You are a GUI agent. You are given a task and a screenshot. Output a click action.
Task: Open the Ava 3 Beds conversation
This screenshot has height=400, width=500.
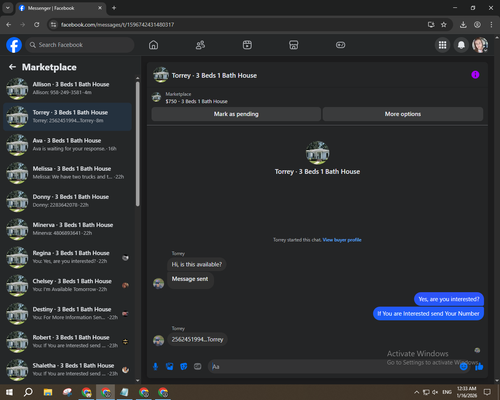pos(67,145)
